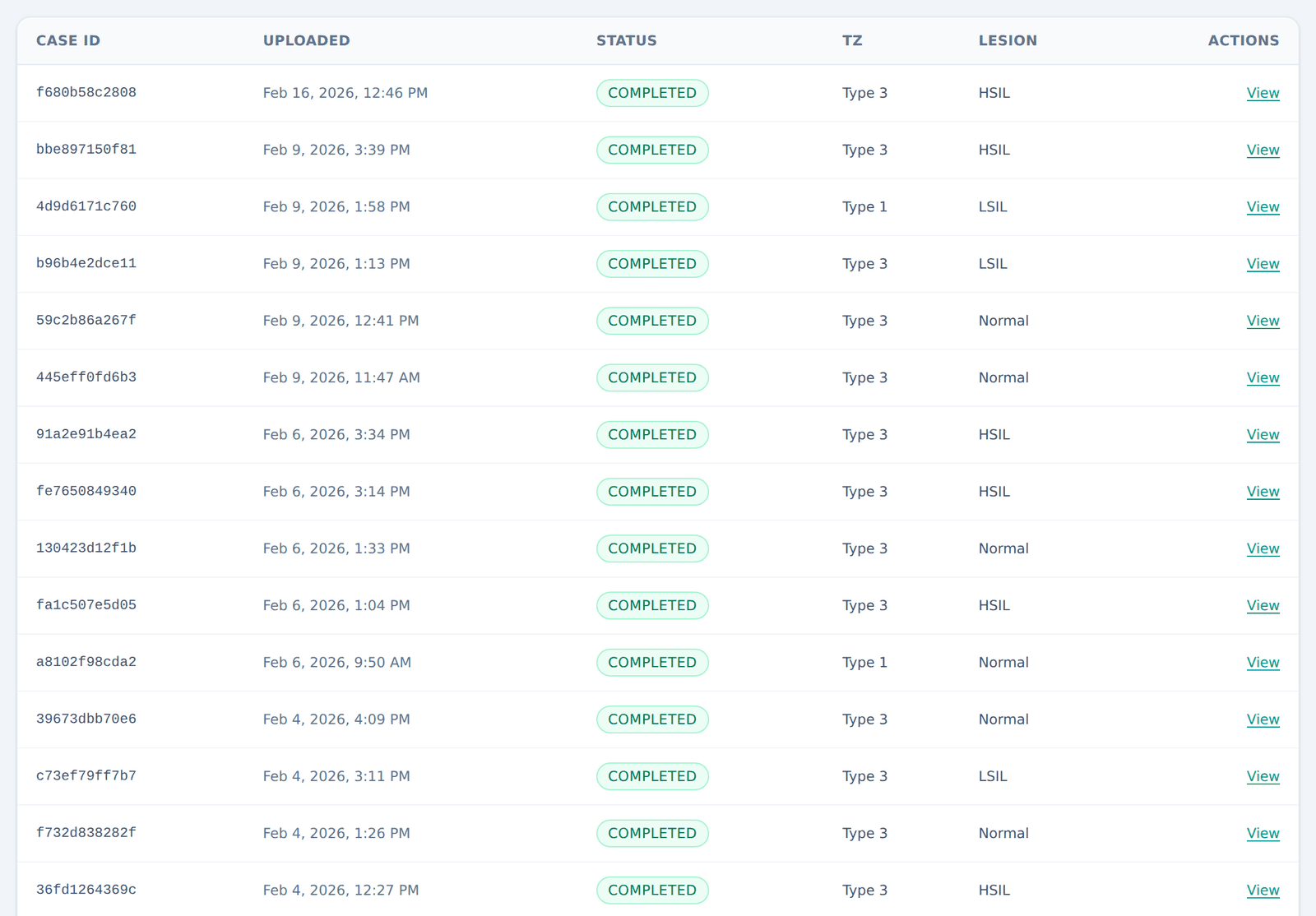View case a8102f98cda2
This screenshot has width=1316, height=916.
(x=1263, y=662)
